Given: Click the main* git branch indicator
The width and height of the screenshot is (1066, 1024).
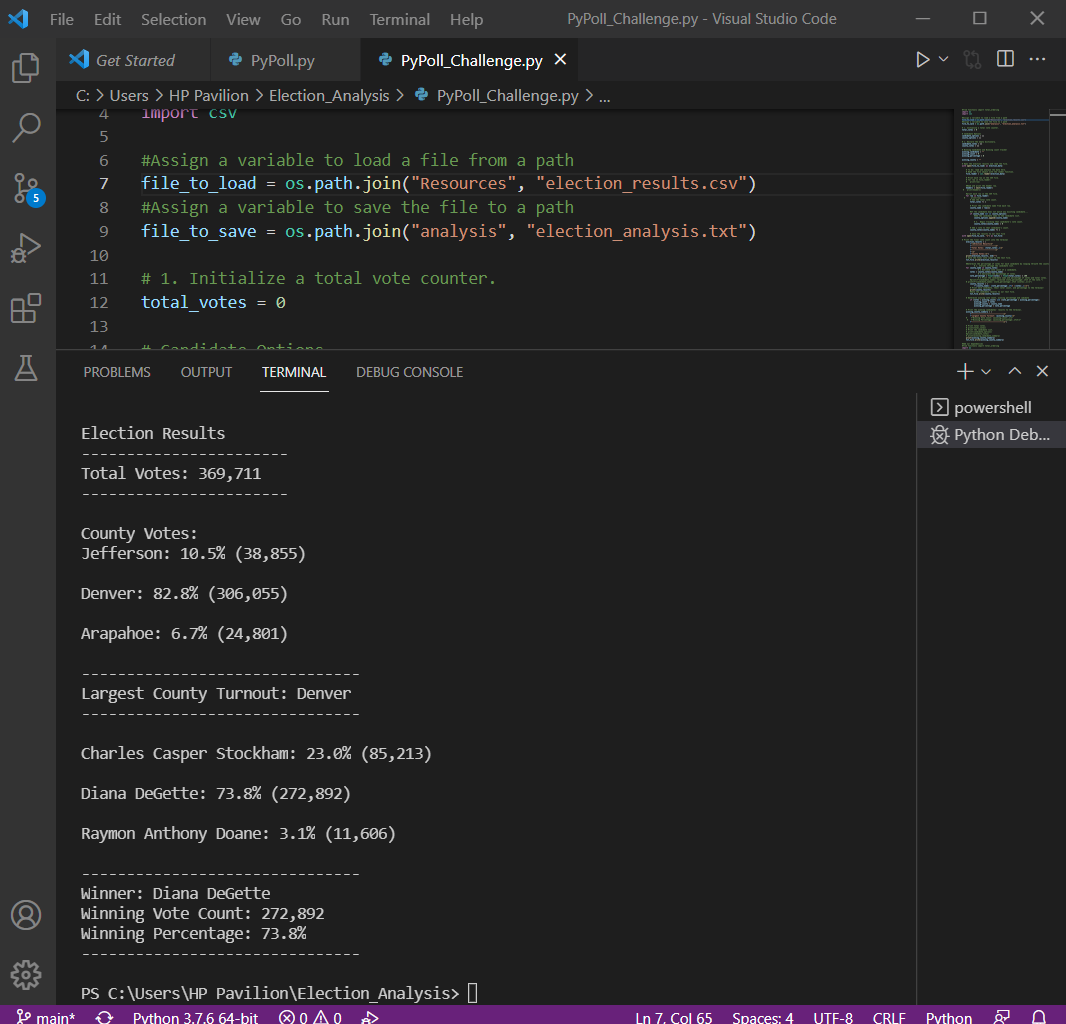Looking at the screenshot, I should 45,1017.
